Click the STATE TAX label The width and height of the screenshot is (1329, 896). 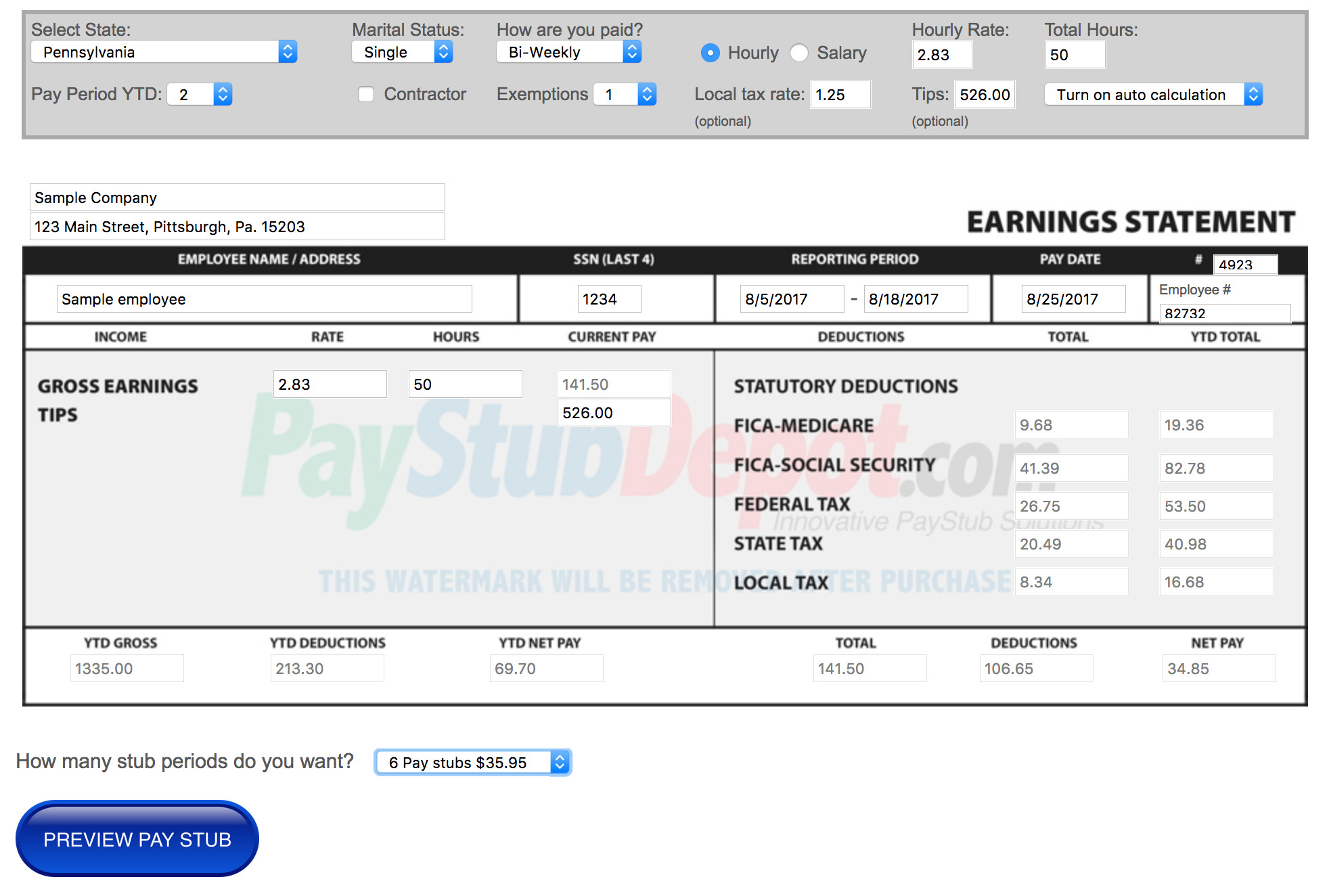pos(778,543)
